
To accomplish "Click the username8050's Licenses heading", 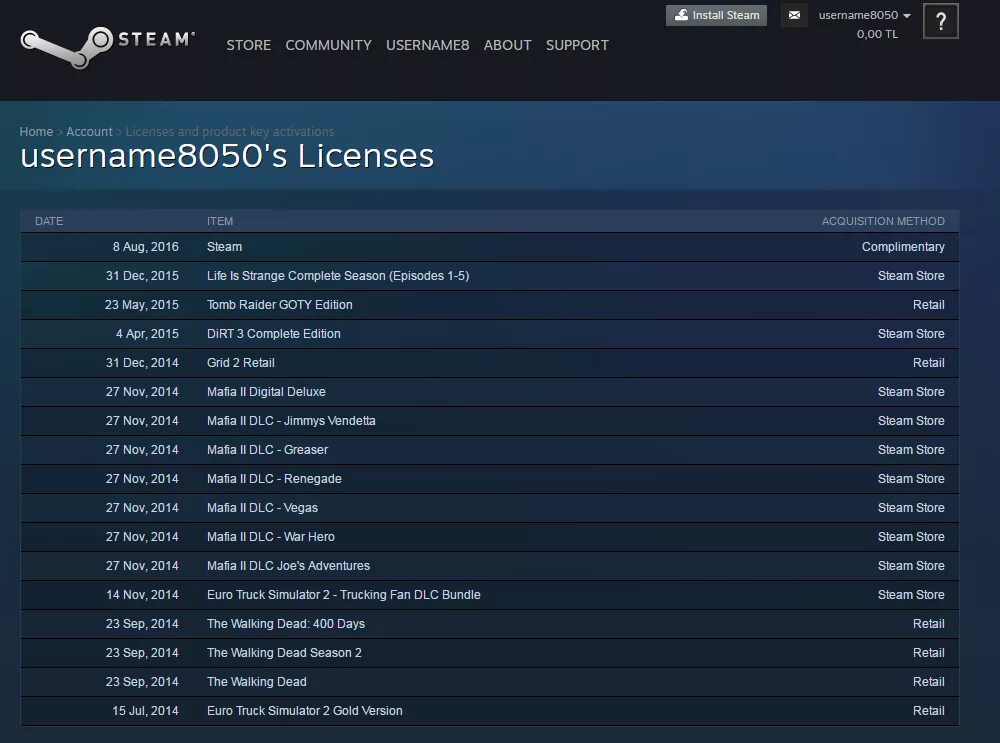I will tap(227, 157).
